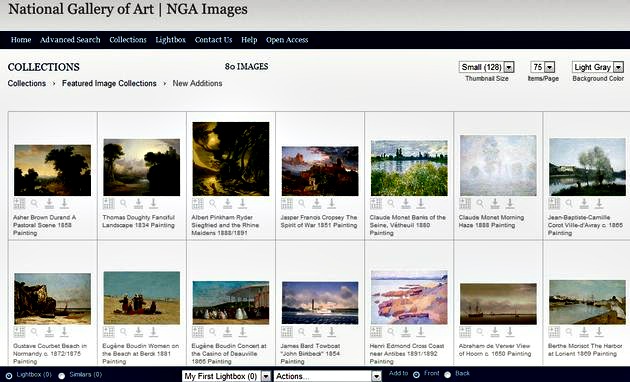Screen dimensions: 630x382
Task: Open Collections in the navigation bar
Action: click(x=128, y=40)
